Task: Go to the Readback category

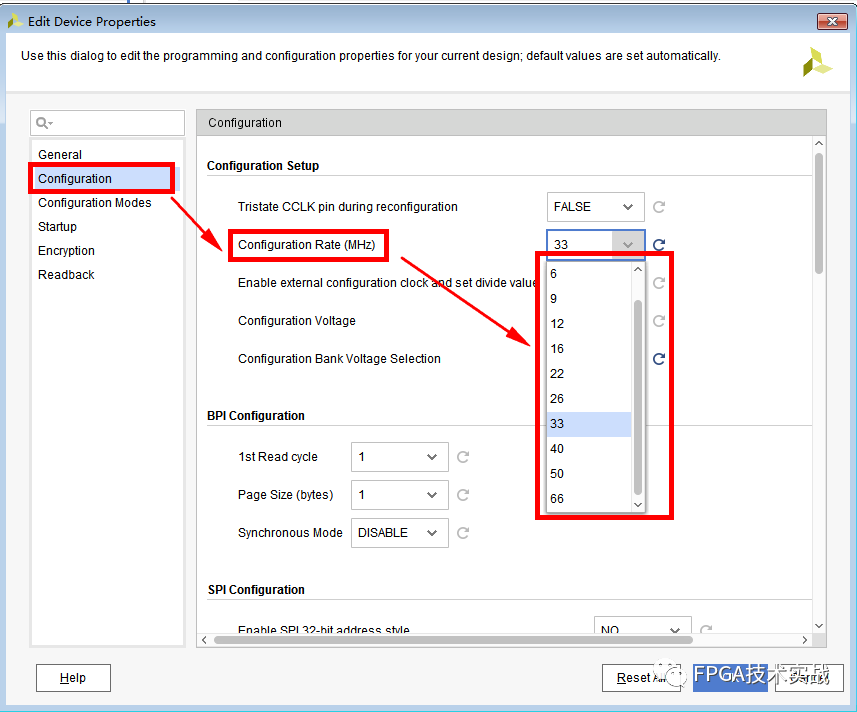Action: point(67,275)
